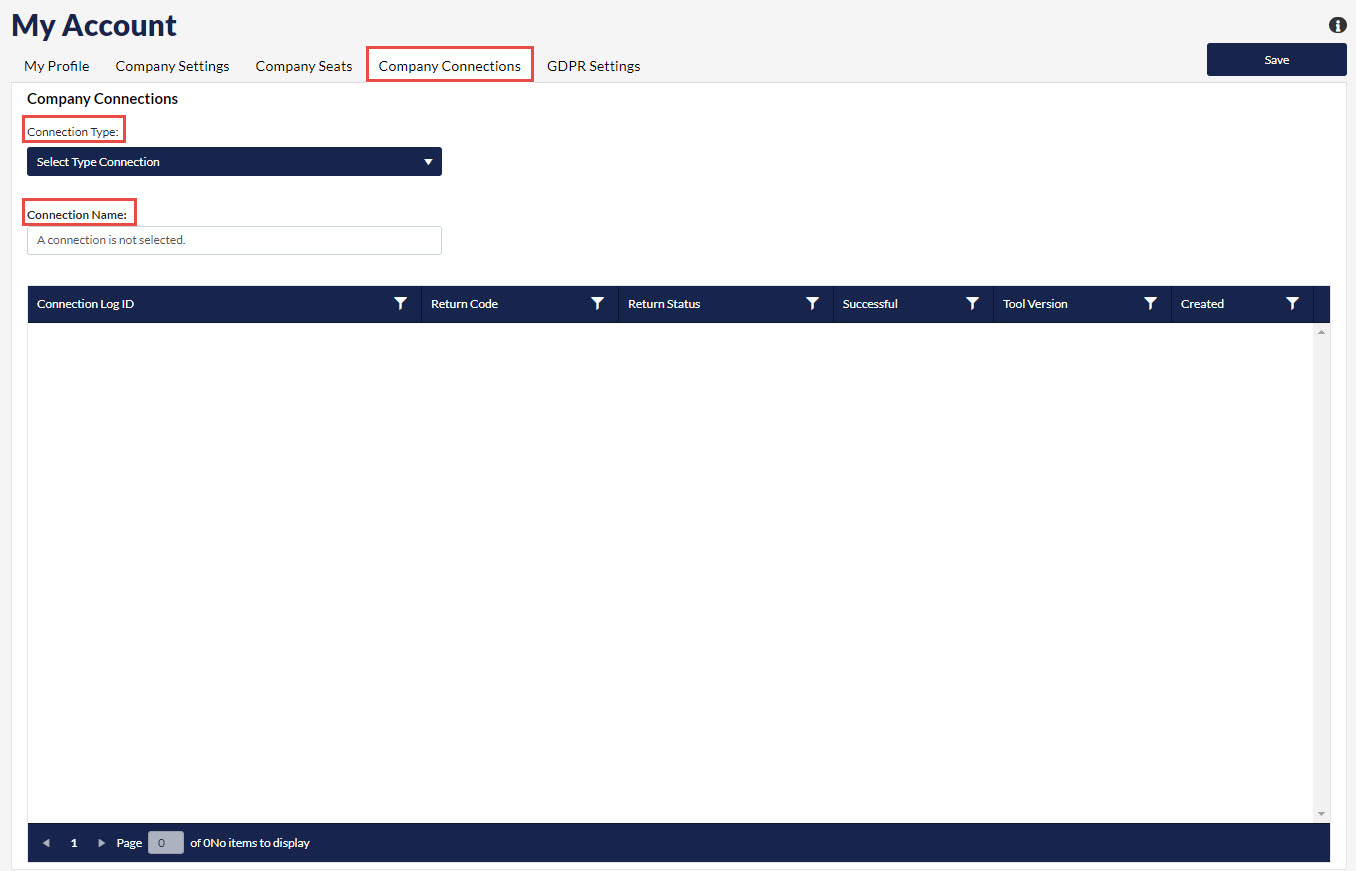Click page number 1 in pager
Viewport: 1356px width, 871px height.
74,843
